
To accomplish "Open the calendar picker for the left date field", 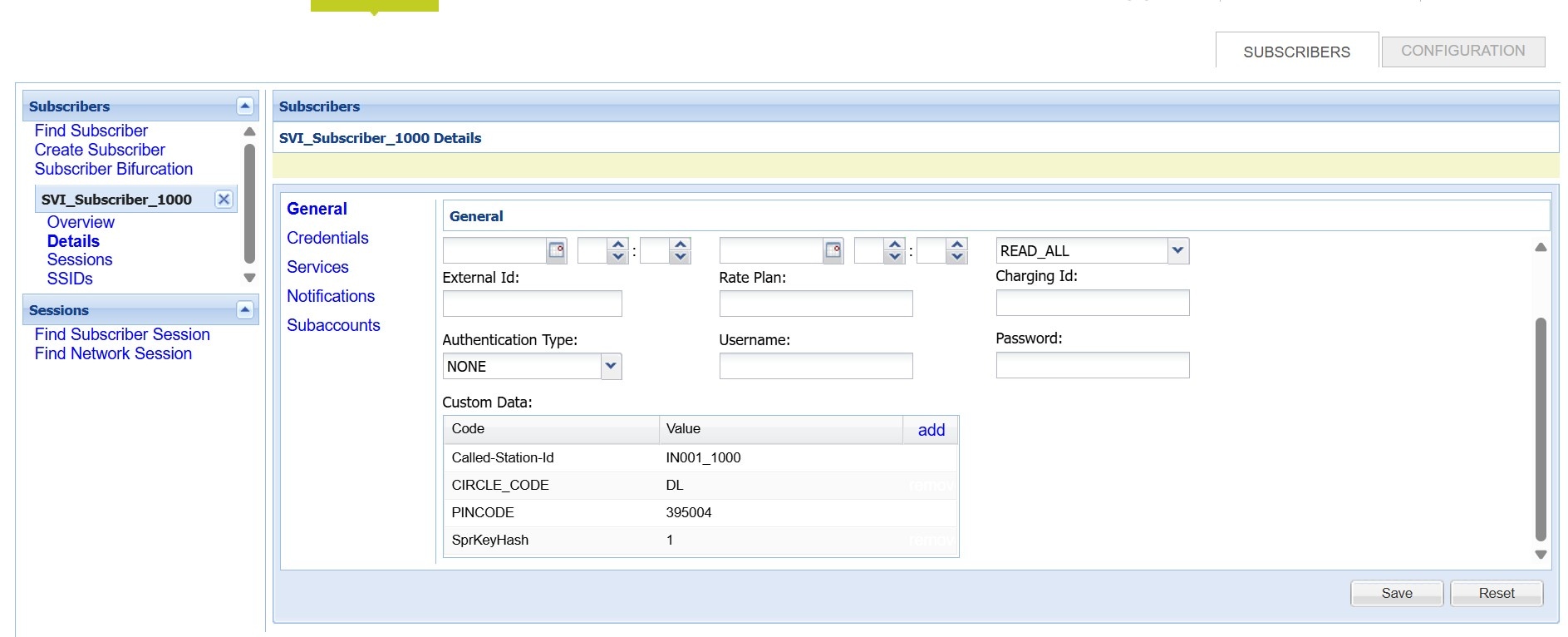I will [556, 250].
